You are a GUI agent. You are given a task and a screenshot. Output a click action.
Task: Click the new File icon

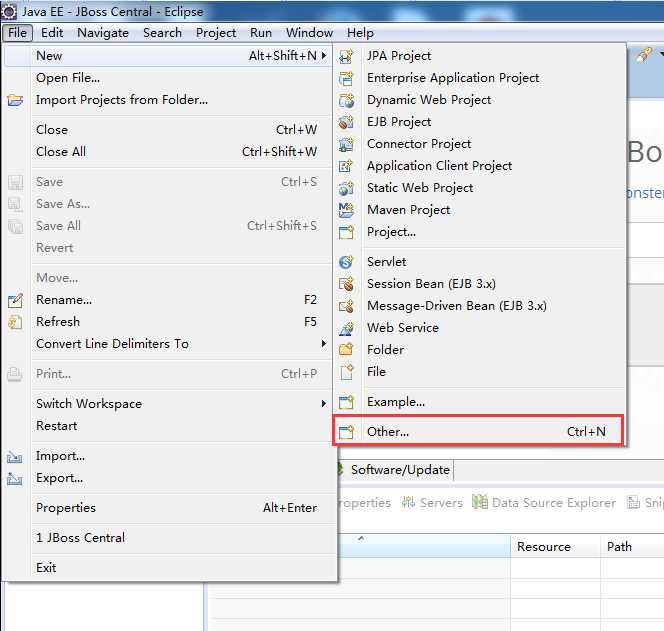tap(346, 372)
